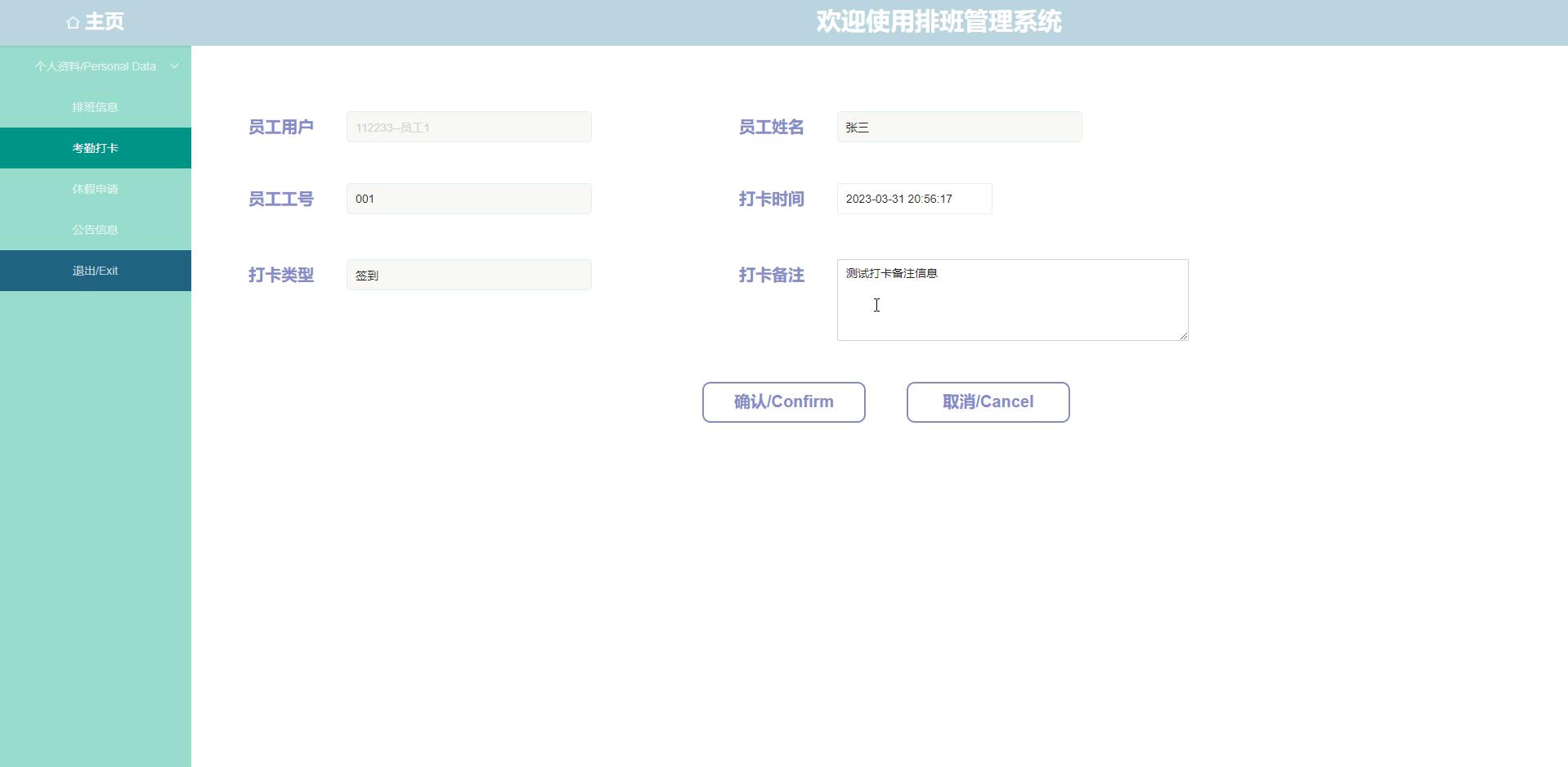Click inside the 打卡备注 textarea
1568x767 pixels.
coord(1013,300)
